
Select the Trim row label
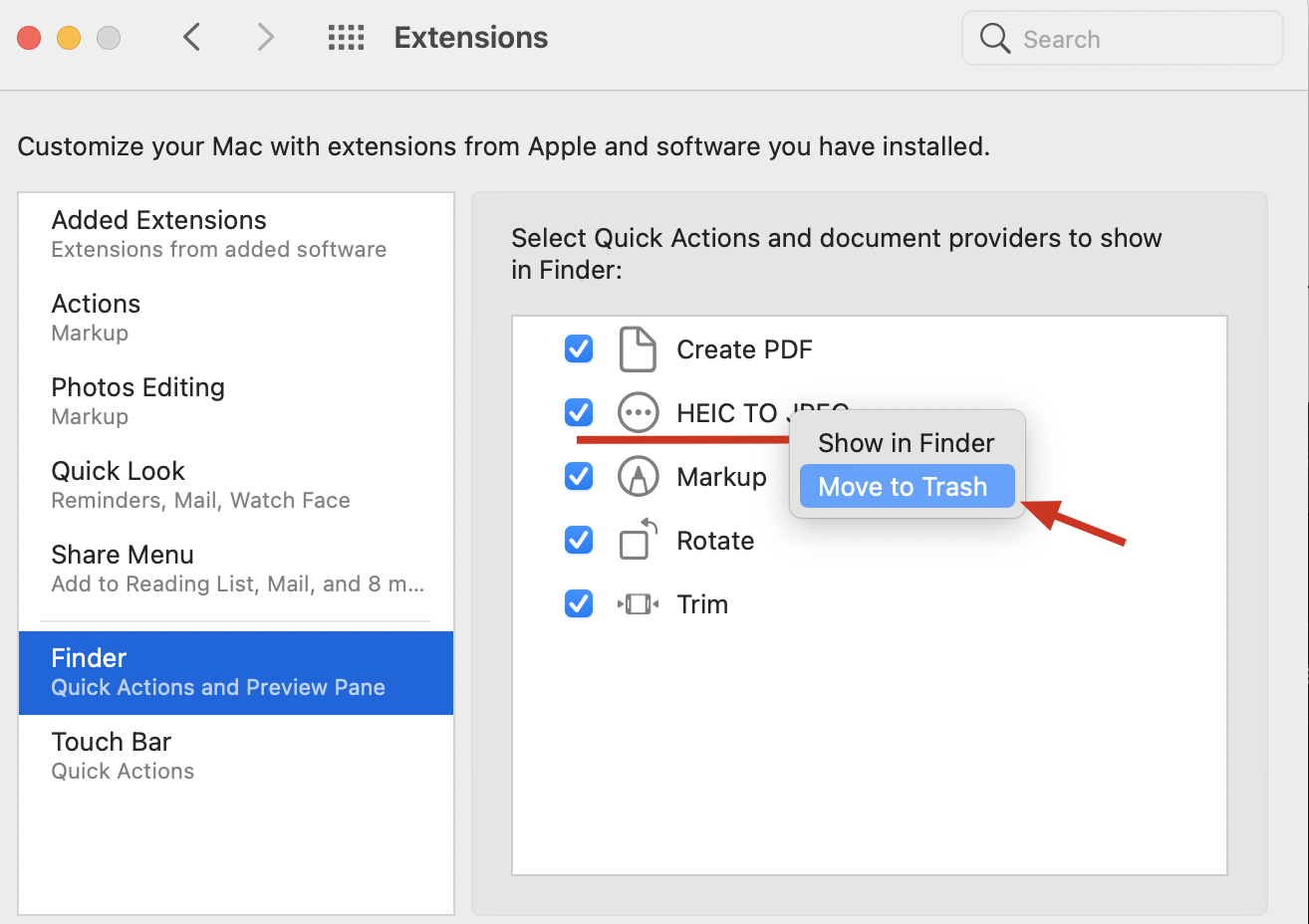(702, 604)
